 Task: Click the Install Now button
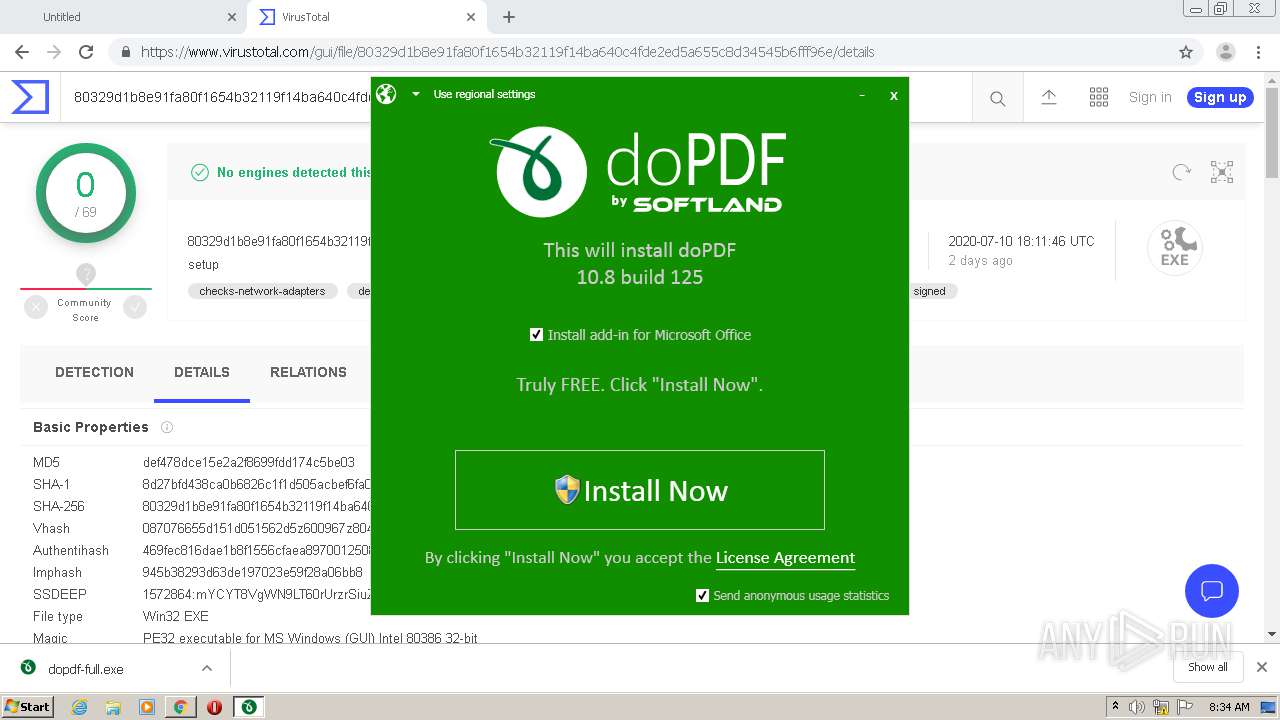[640, 490]
